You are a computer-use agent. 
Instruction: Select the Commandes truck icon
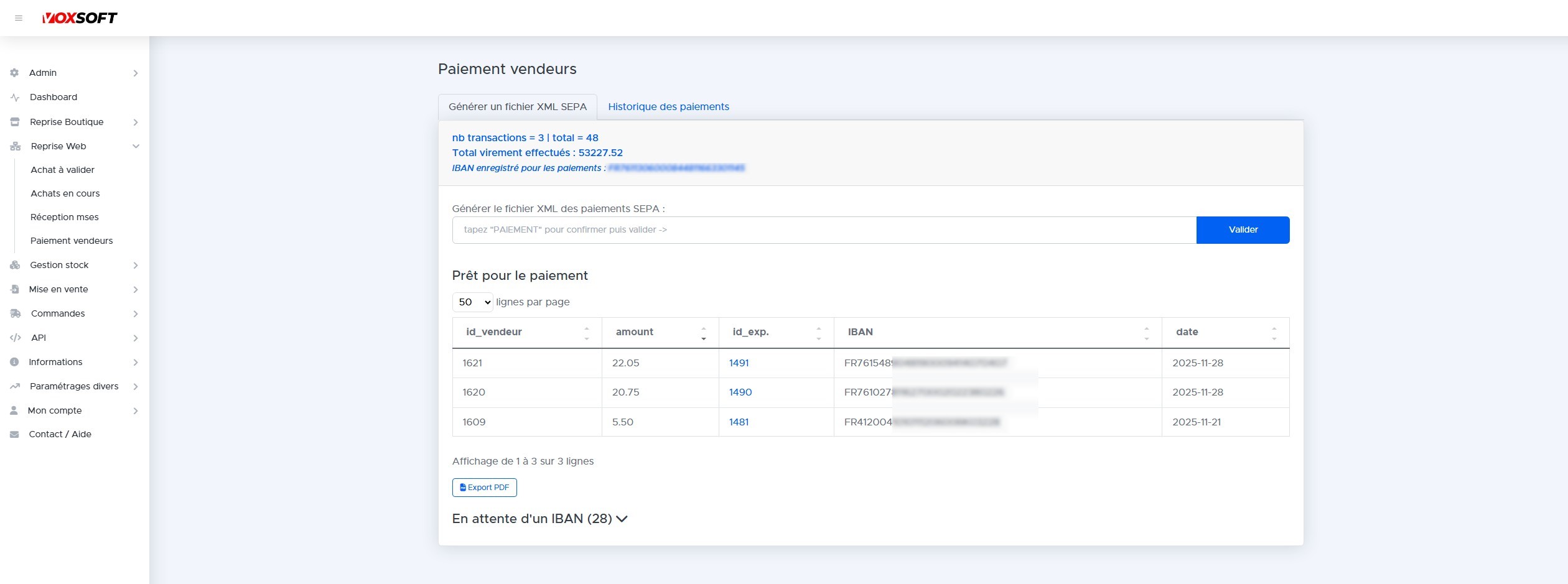tap(14, 313)
